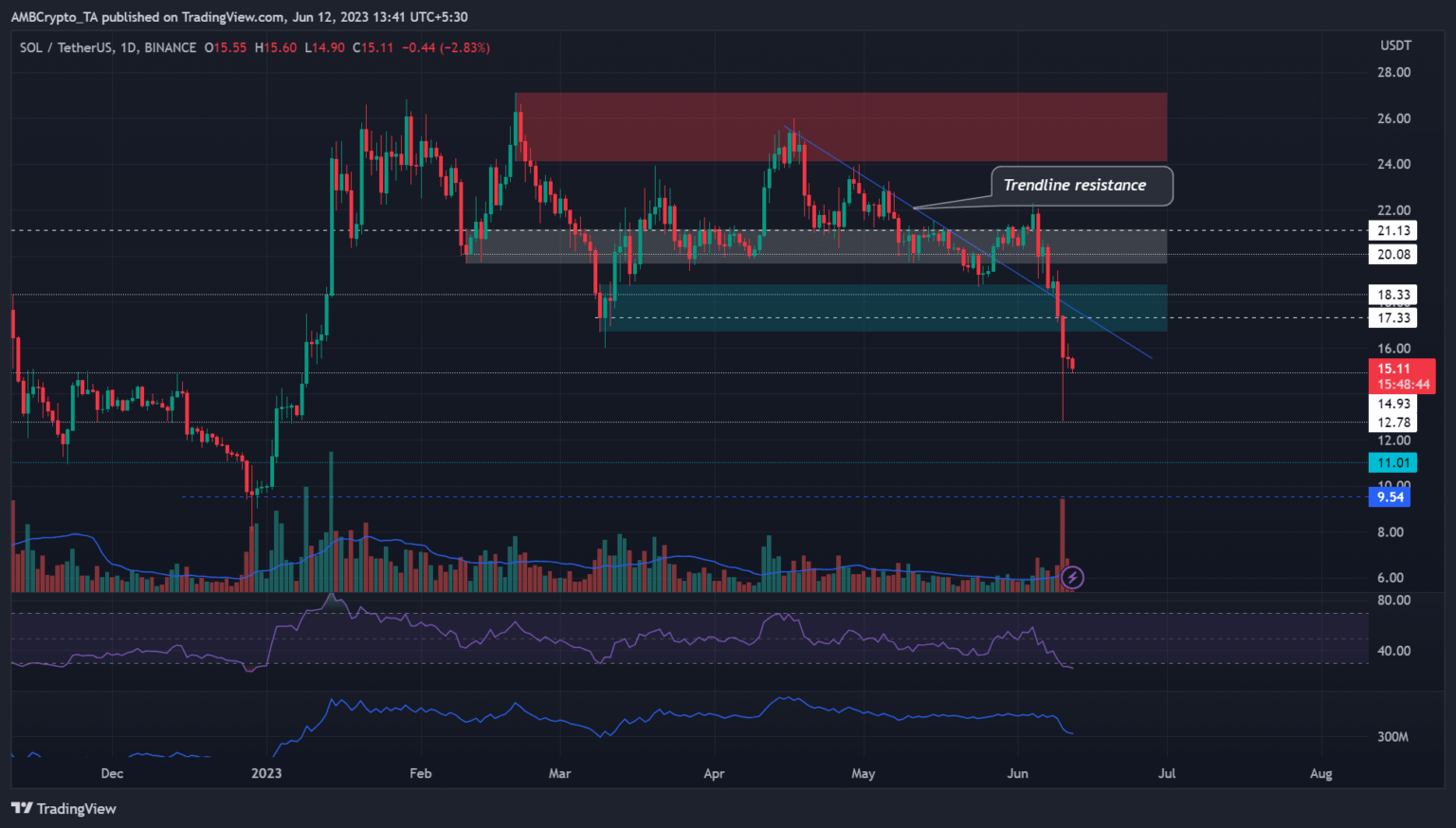Viewport: 1456px width, 828px height.
Task: Click the USDT currency label
Action: [x=1395, y=45]
